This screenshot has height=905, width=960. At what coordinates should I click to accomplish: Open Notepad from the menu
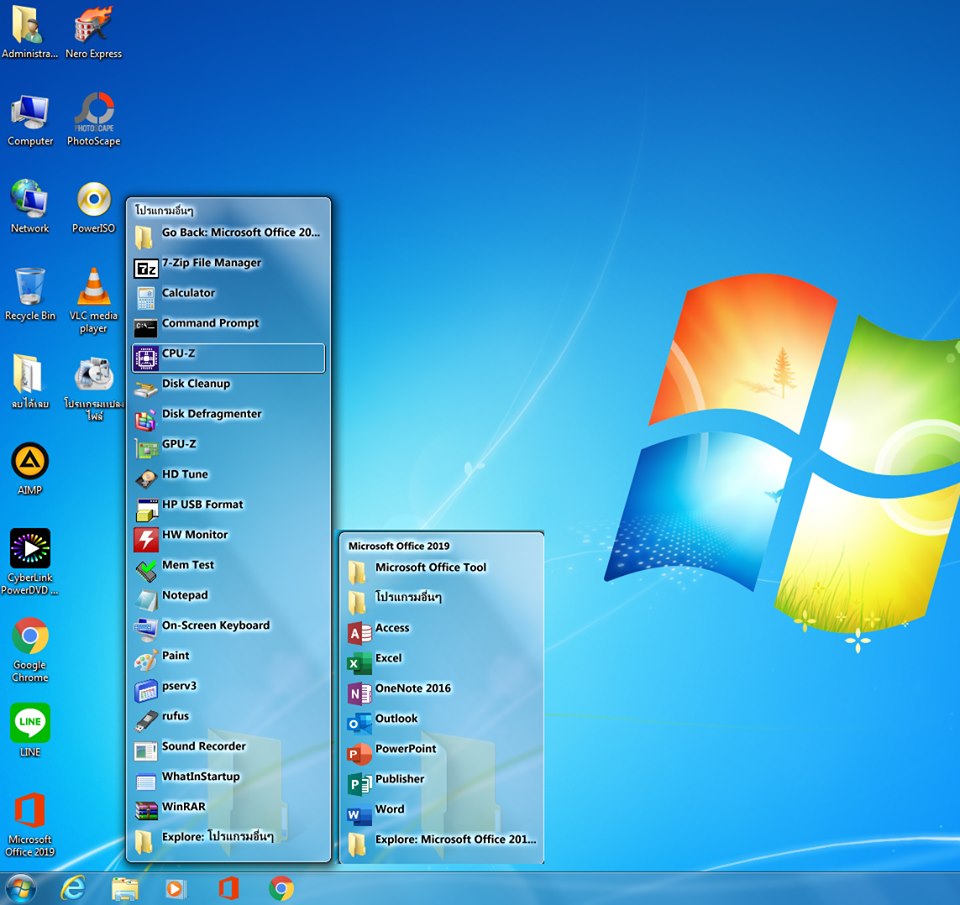coord(228,599)
